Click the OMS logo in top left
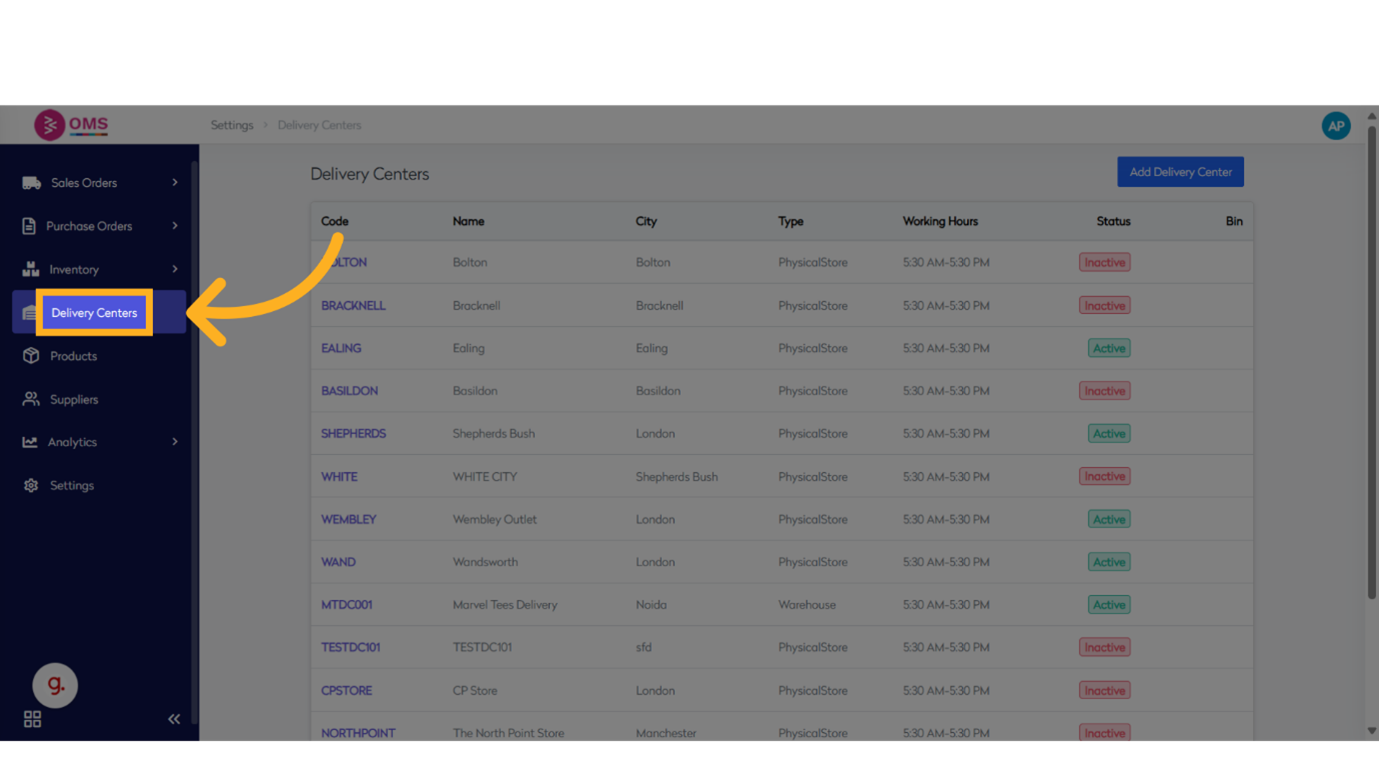The width and height of the screenshot is (1379, 776). point(70,124)
